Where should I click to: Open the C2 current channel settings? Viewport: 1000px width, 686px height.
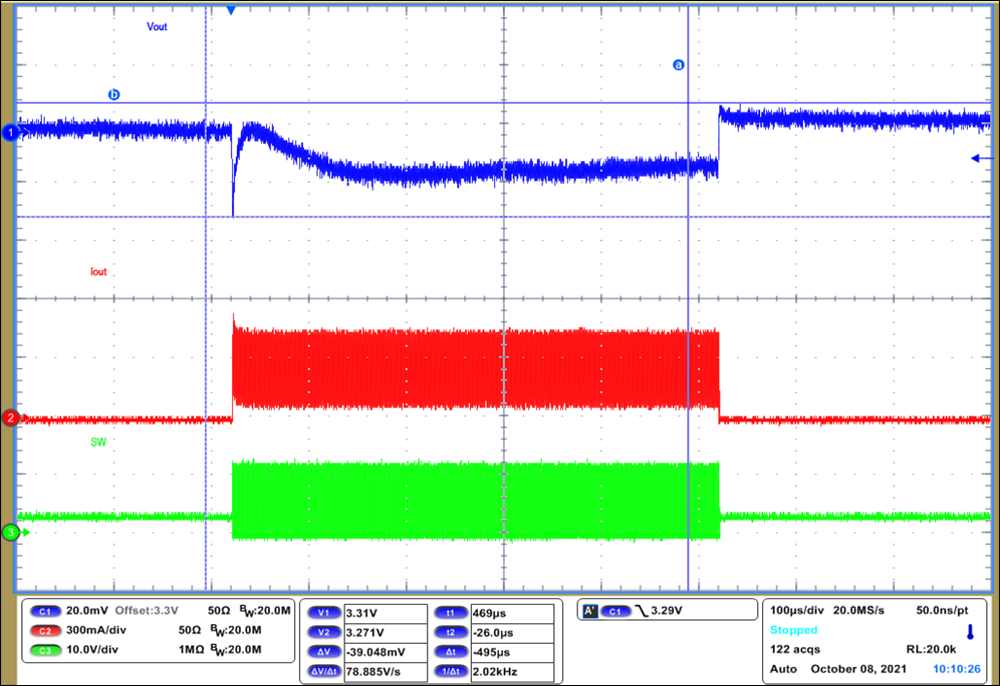[48, 631]
